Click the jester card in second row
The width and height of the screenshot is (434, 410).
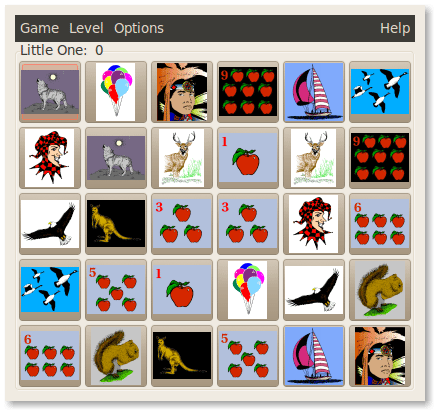pyautogui.click(x=50, y=158)
